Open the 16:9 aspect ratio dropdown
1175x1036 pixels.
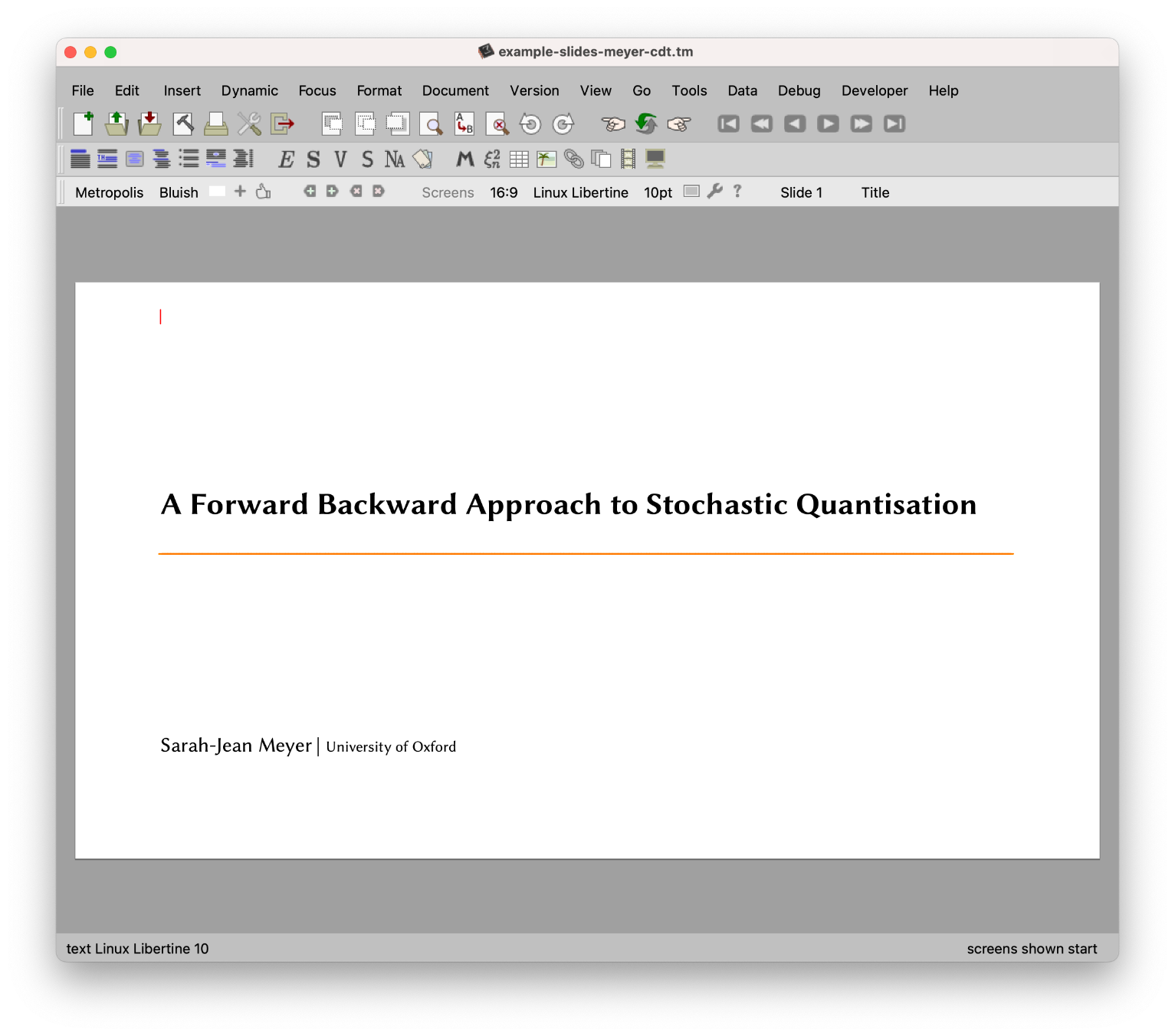point(504,192)
